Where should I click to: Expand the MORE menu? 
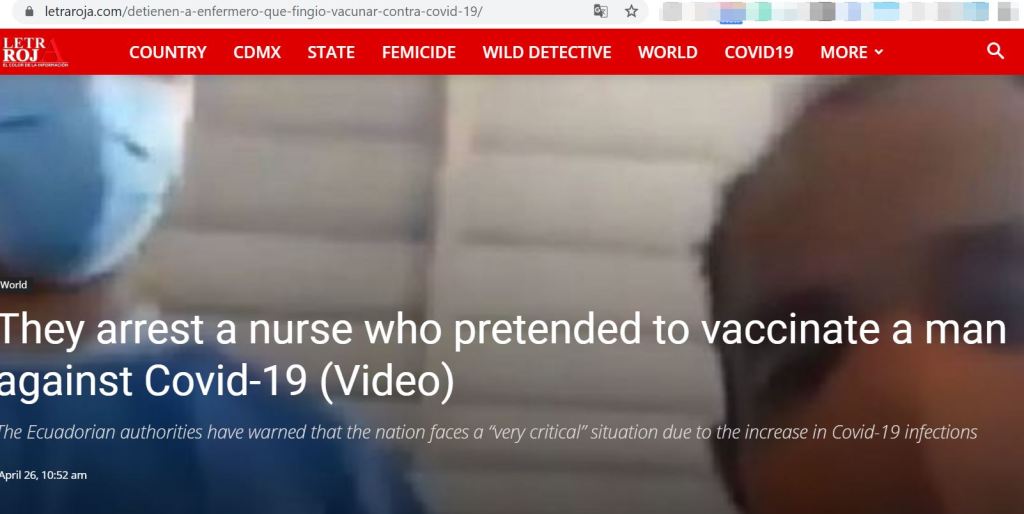point(852,52)
